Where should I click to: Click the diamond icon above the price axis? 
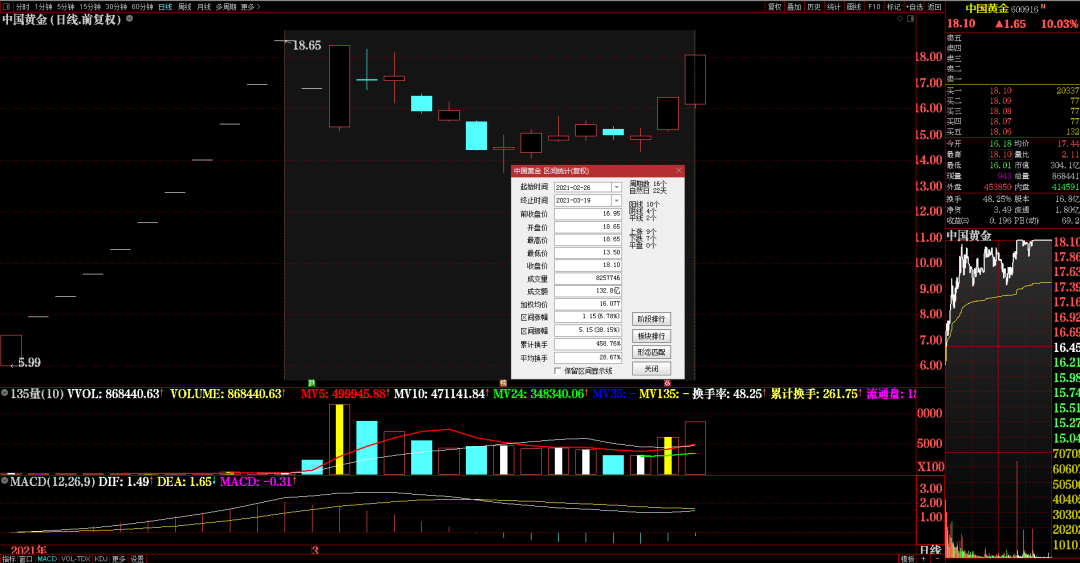click(900, 19)
